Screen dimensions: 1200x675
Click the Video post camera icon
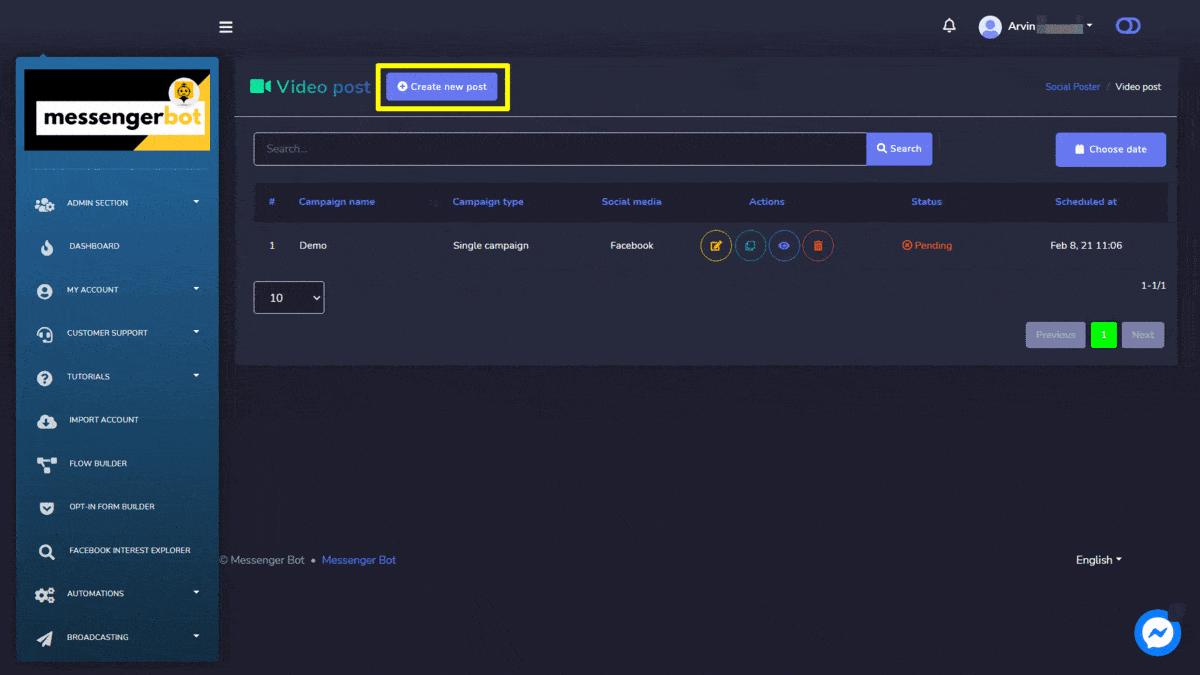(x=260, y=86)
